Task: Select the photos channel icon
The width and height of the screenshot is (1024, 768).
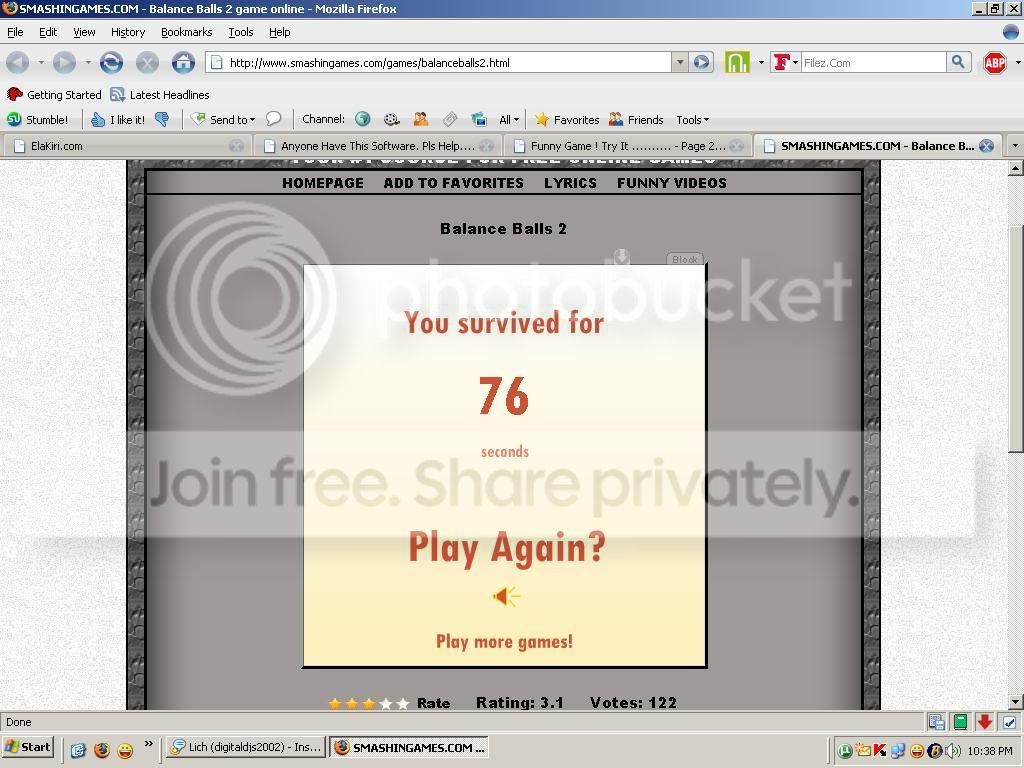Action: click(x=479, y=119)
